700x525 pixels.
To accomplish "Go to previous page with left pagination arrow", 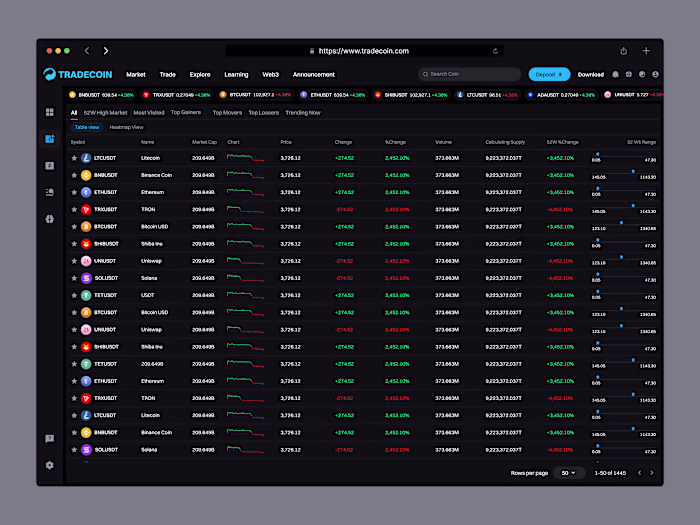I will tap(639, 473).
